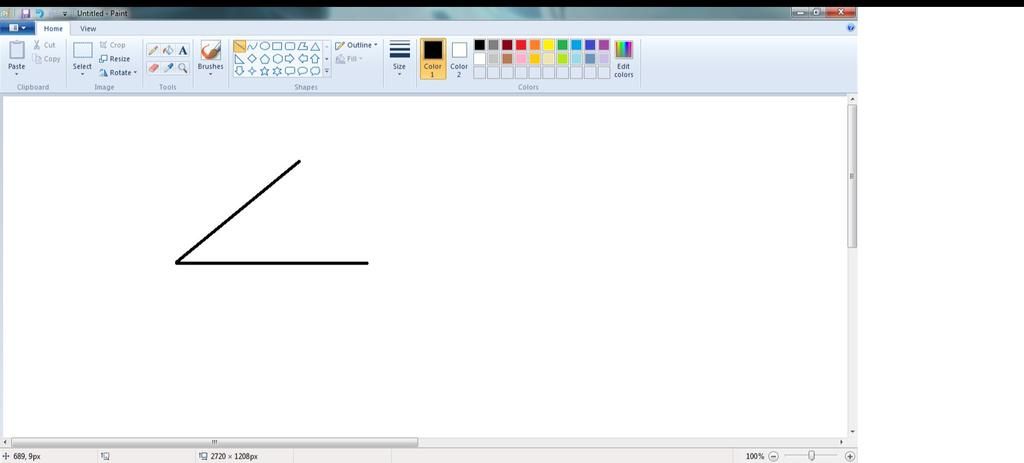The image size is (1024, 463).
Task: Pick the orange color swatch
Action: click(535, 45)
